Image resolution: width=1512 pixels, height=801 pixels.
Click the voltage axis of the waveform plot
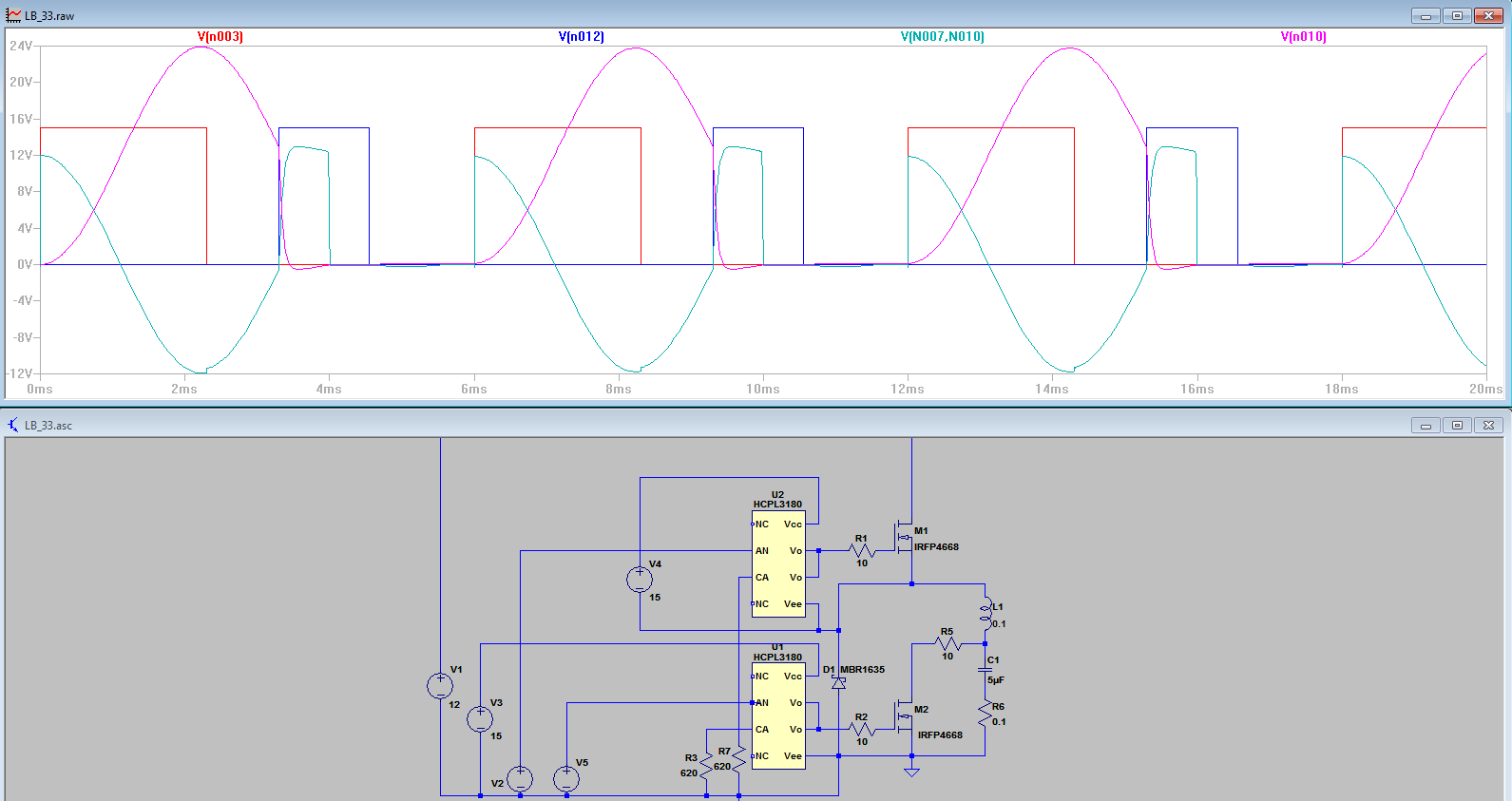pyautogui.click(x=21, y=209)
